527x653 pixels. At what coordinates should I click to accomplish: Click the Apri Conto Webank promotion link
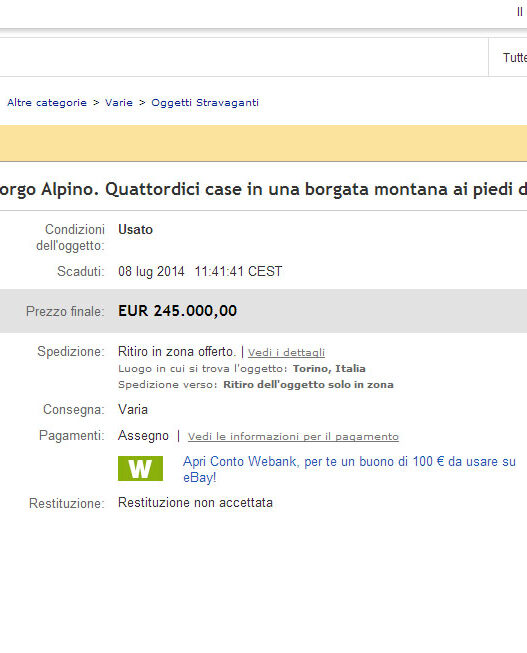point(349,469)
